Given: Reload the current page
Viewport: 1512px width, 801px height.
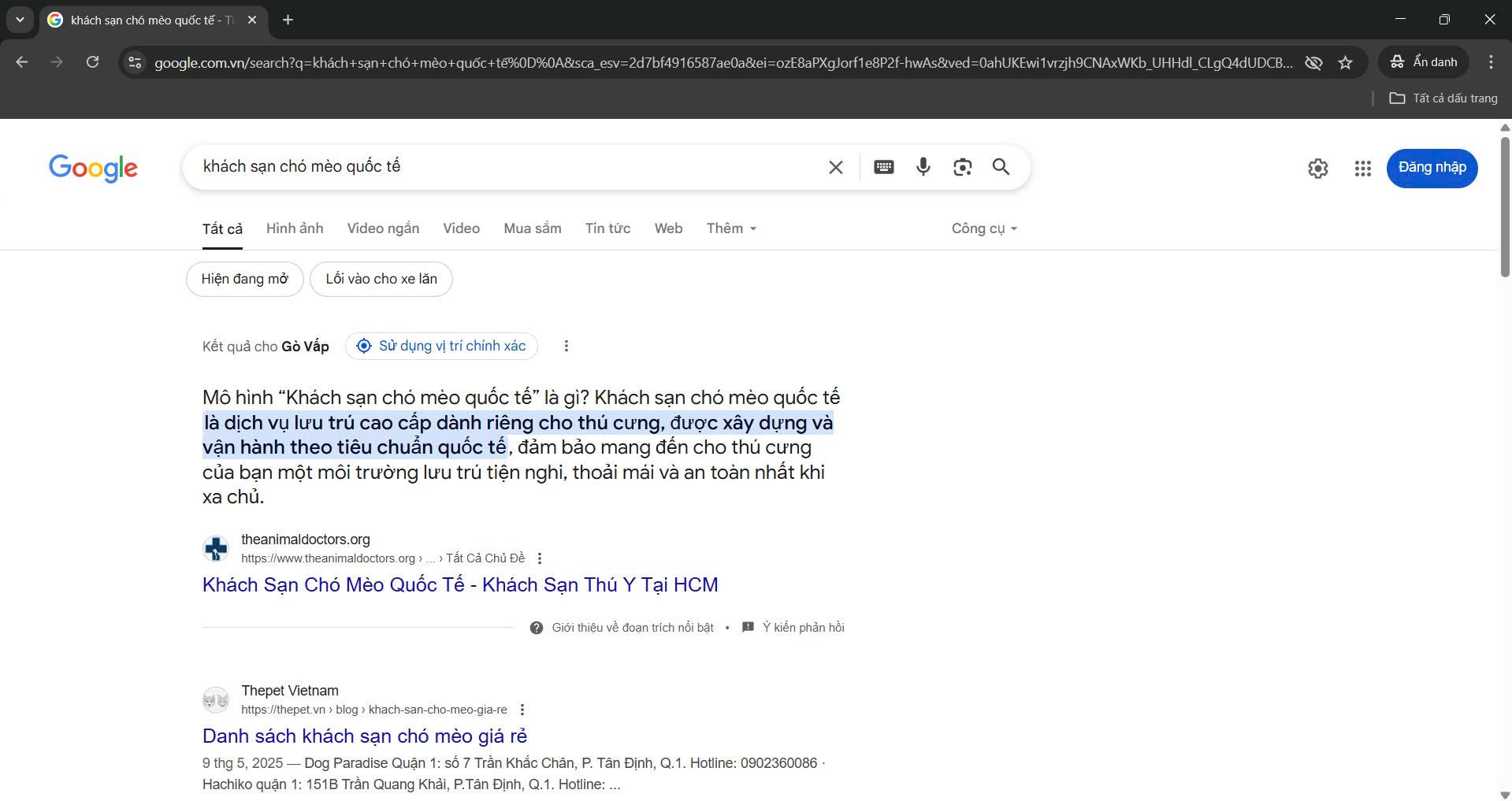Looking at the screenshot, I should (92, 62).
